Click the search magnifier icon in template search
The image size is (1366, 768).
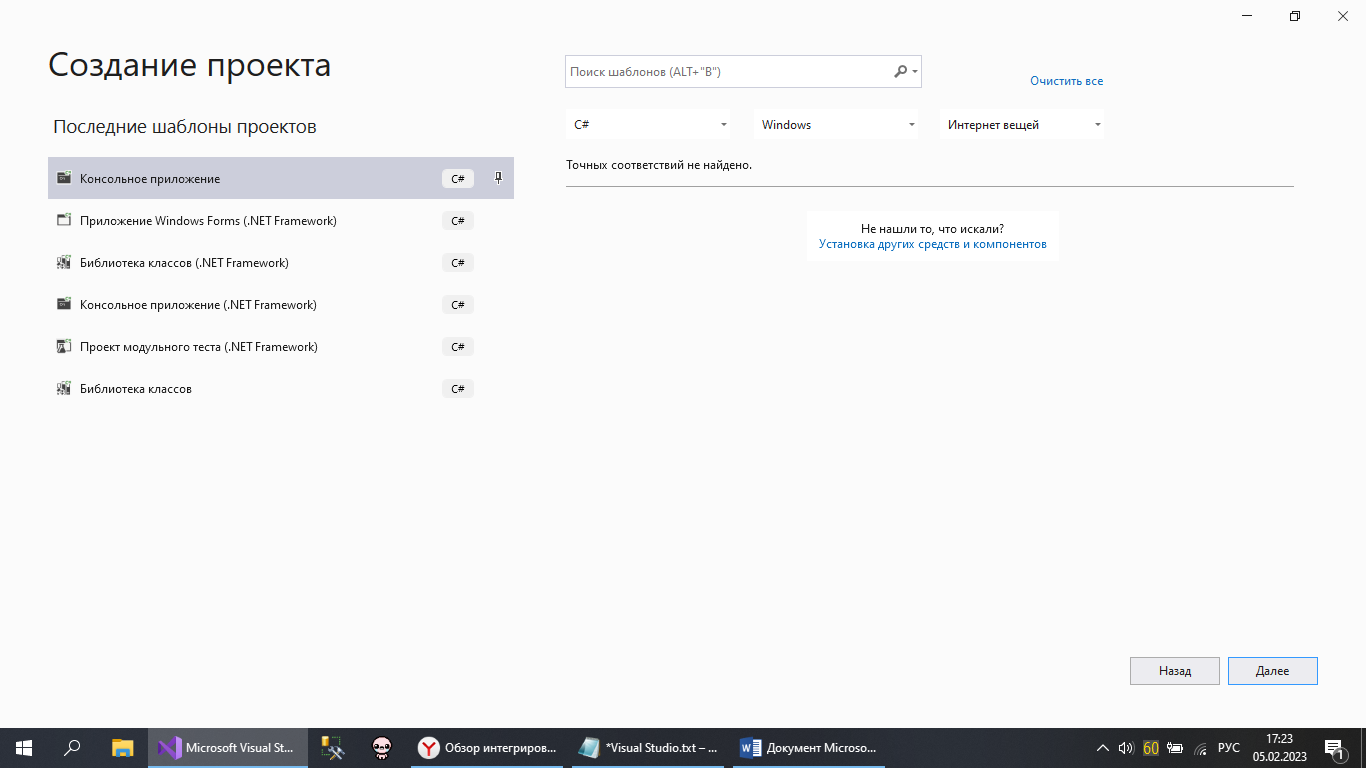point(900,72)
